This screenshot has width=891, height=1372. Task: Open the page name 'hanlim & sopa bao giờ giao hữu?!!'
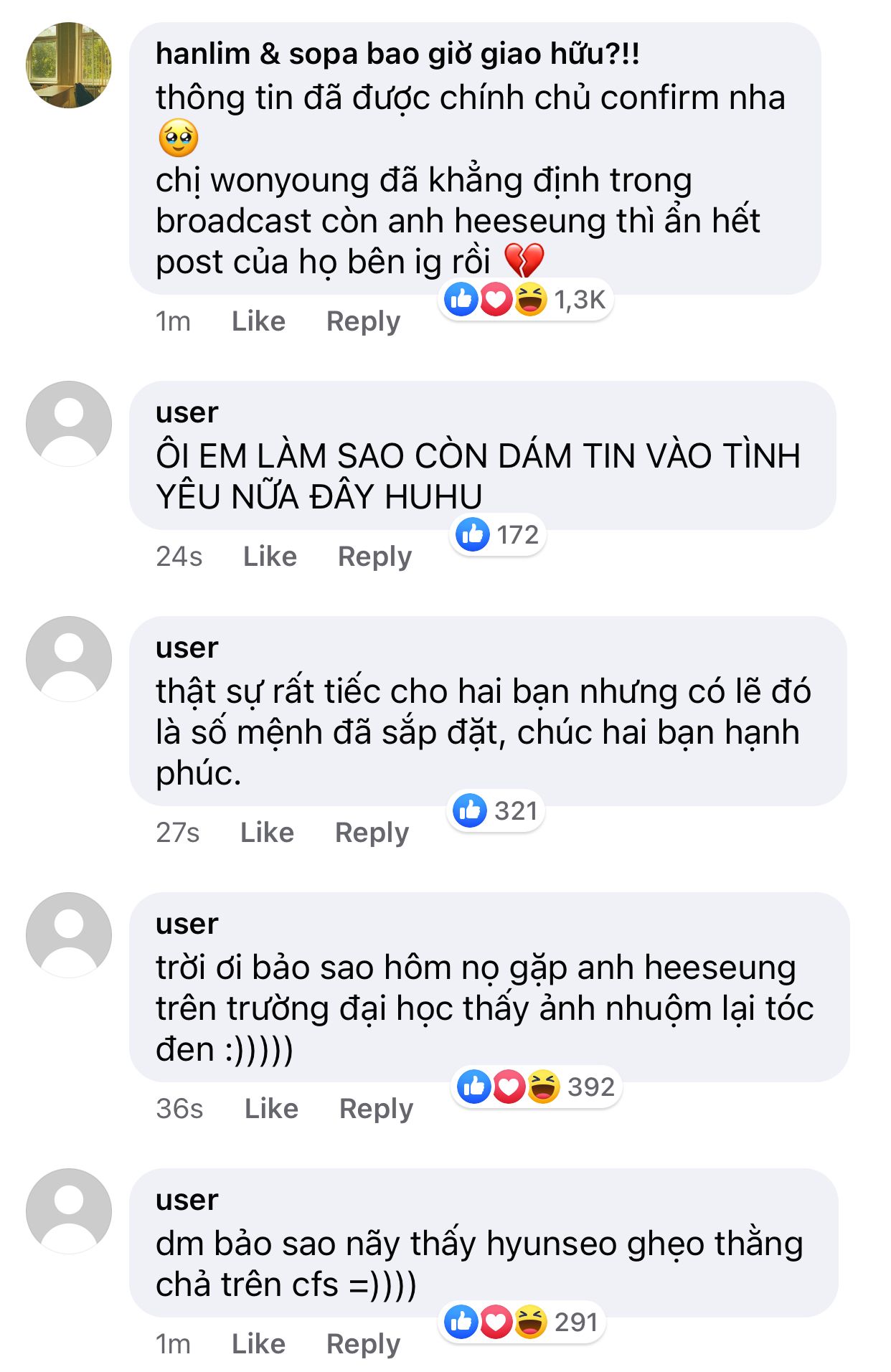point(397,54)
